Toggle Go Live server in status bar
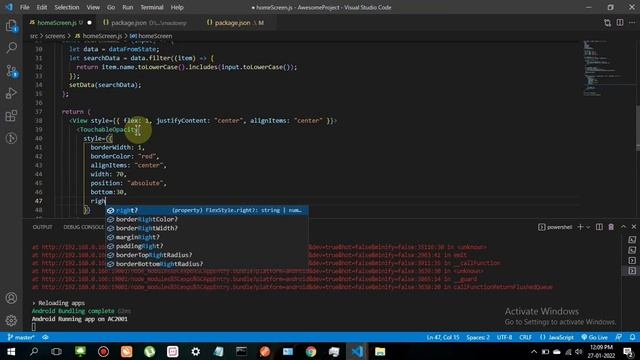The image size is (640, 360). click(x=595, y=337)
